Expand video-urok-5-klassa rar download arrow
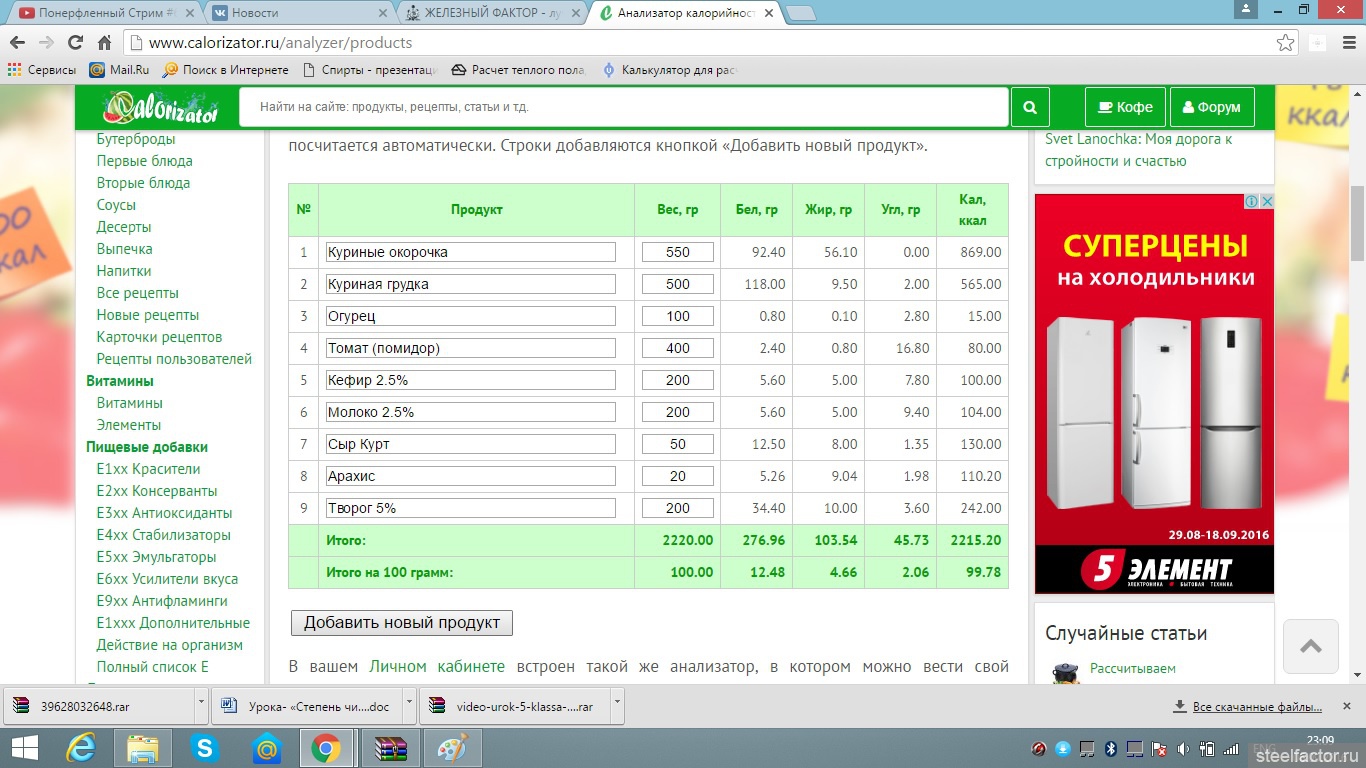The width and height of the screenshot is (1366, 768). coord(617,705)
